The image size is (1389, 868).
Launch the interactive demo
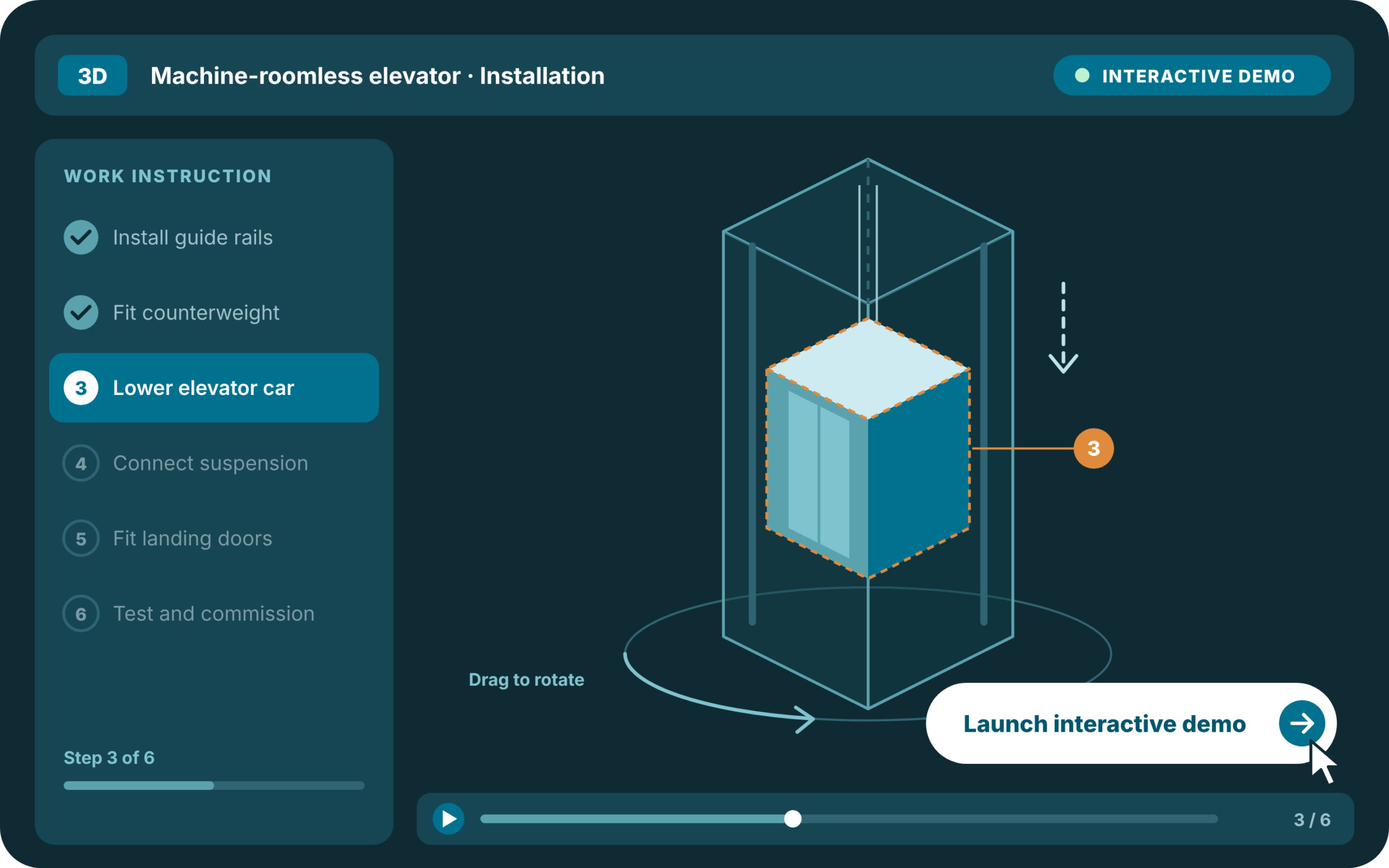click(x=1131, y=723)
